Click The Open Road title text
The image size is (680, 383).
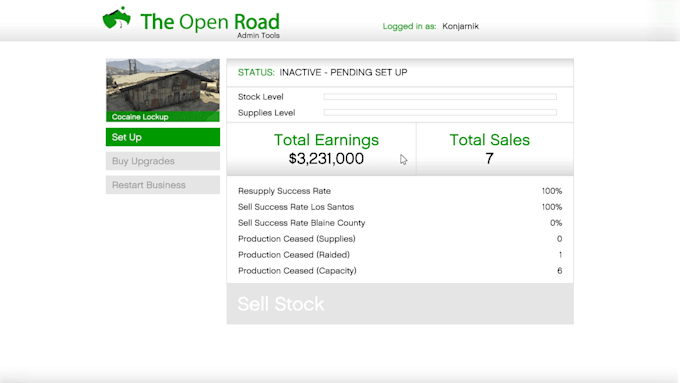210,22
